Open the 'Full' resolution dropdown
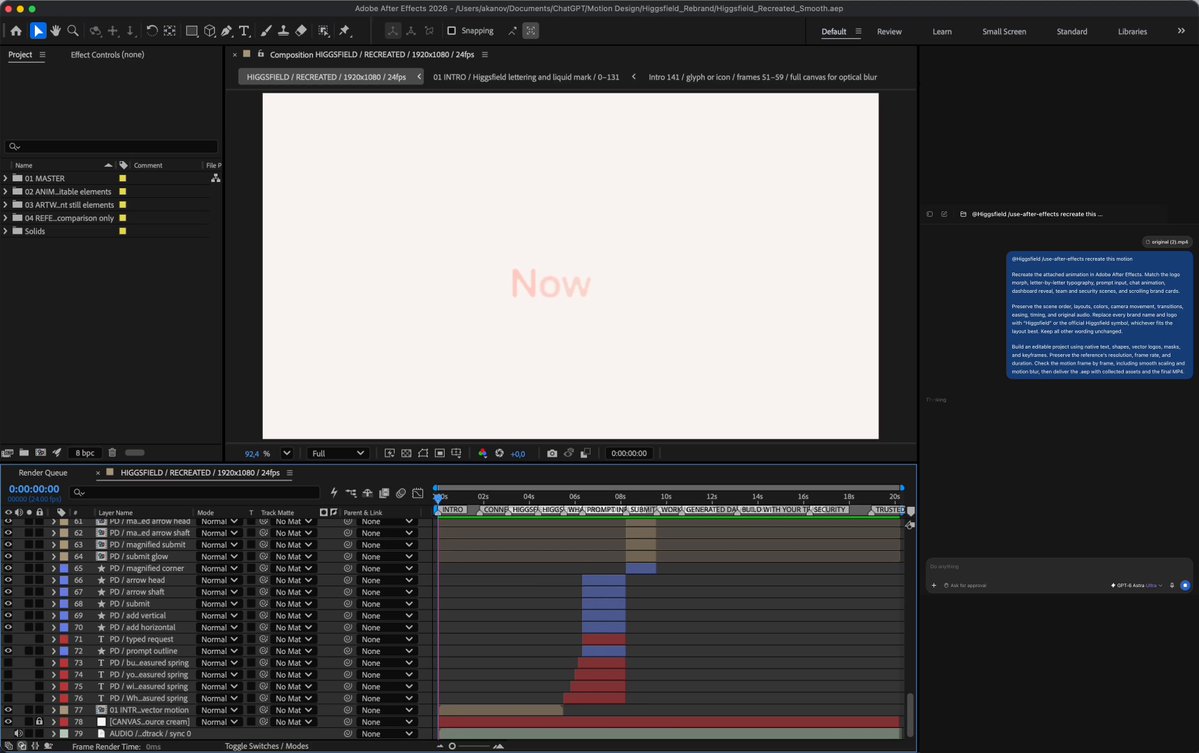The image size is (1199, 753). tap(337, 453)
